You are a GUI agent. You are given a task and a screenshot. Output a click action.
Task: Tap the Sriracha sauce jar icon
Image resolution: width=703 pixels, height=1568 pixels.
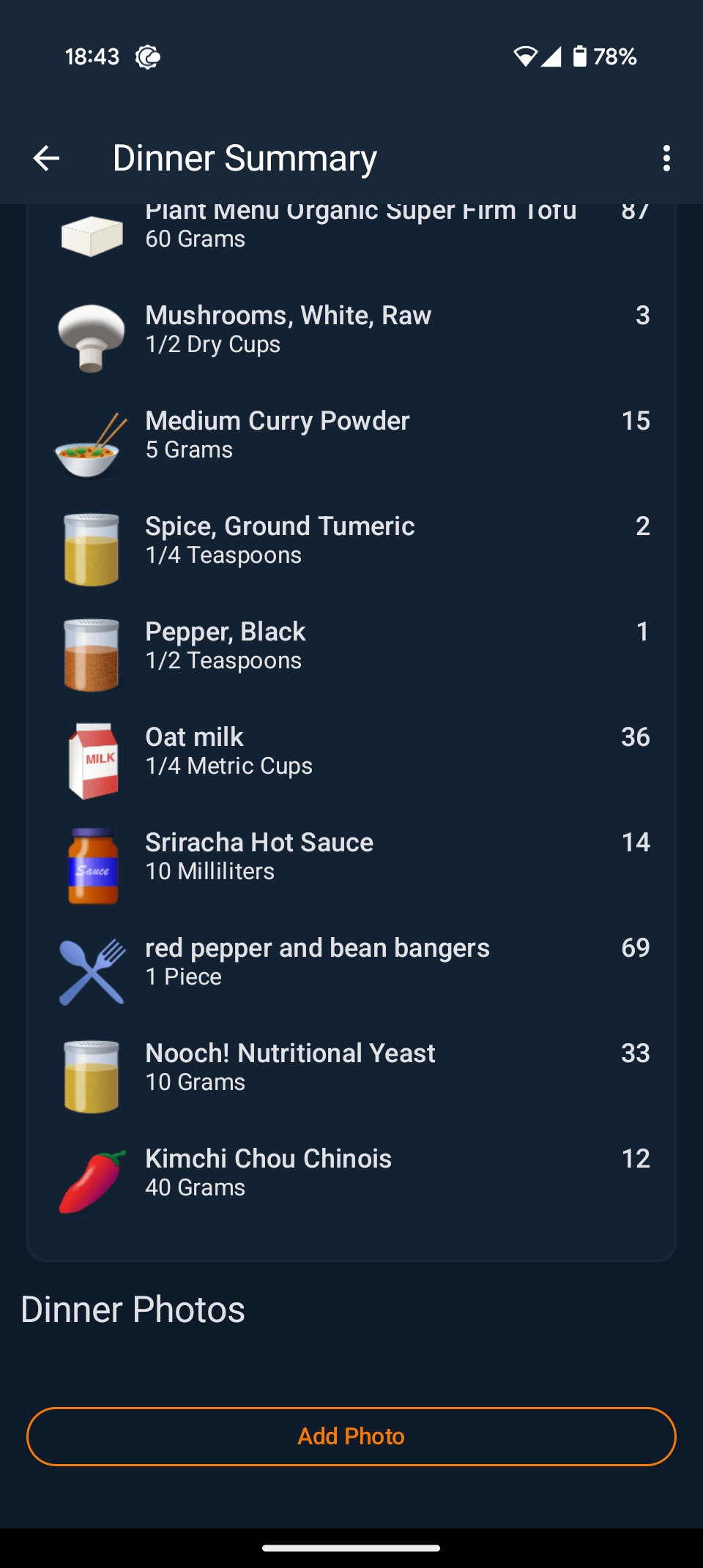[x=92, y=866]
